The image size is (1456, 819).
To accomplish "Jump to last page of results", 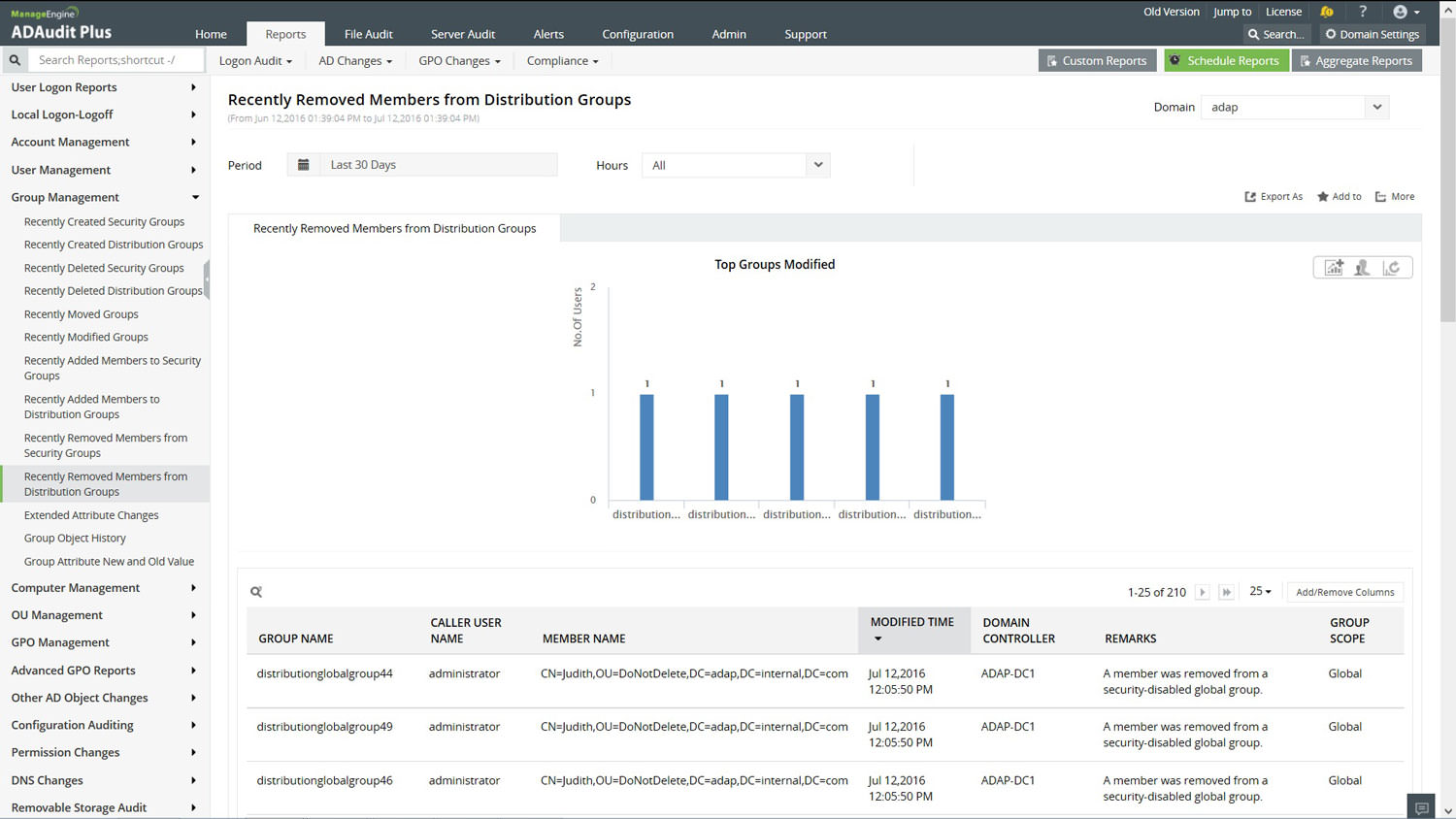I will [x=1226, y=592].
